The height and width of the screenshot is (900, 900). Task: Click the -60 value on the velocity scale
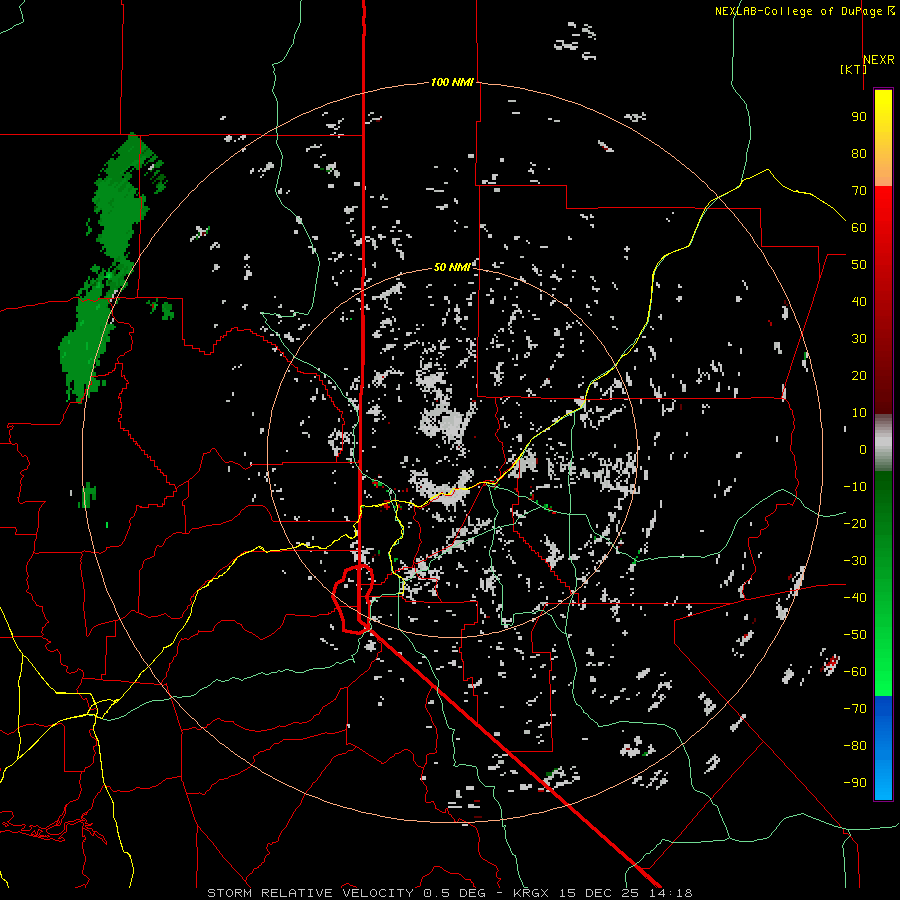(855, 672)
